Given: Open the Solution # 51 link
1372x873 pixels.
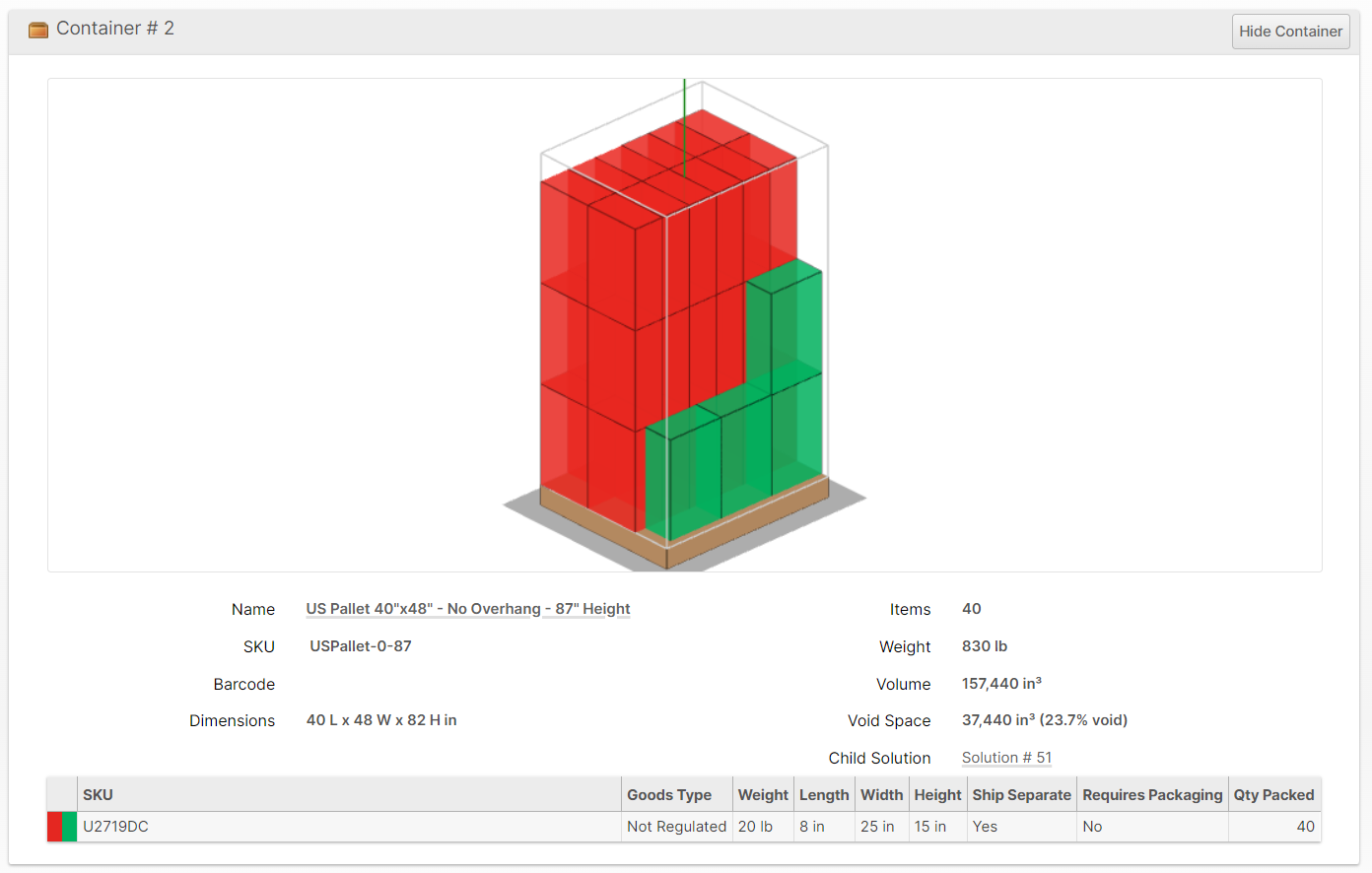Looking at the screenshot, I should (x=1006, y=758).
